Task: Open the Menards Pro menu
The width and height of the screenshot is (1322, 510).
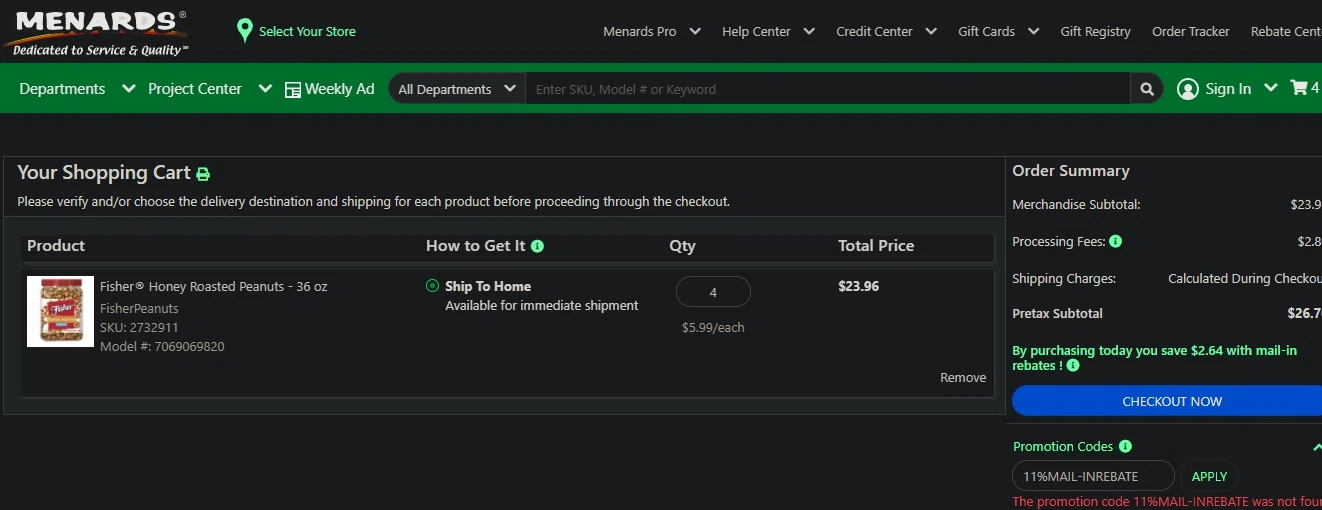Action: coord(652,32)
